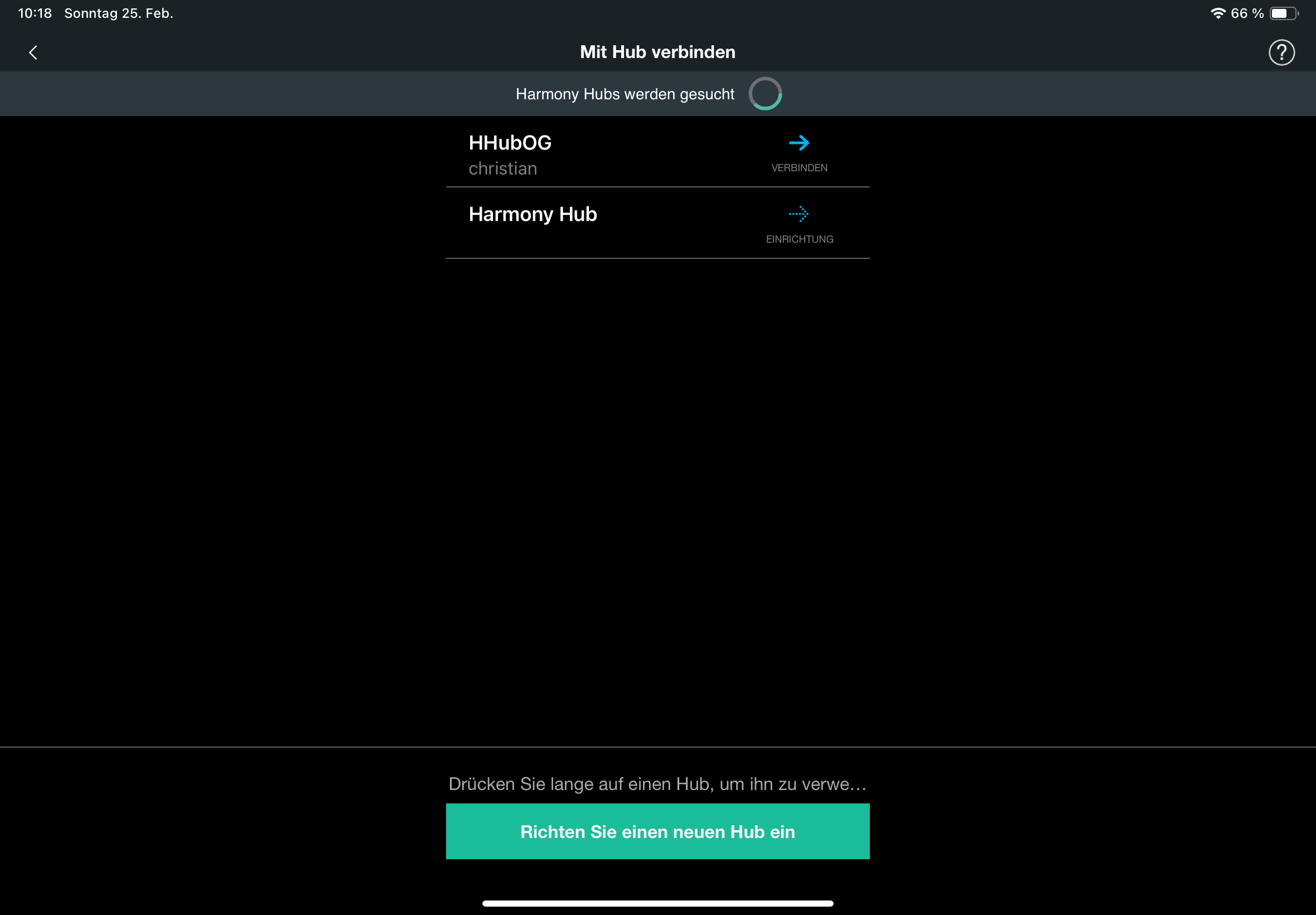Tap the searching spinner indicator

coord(765,93)
